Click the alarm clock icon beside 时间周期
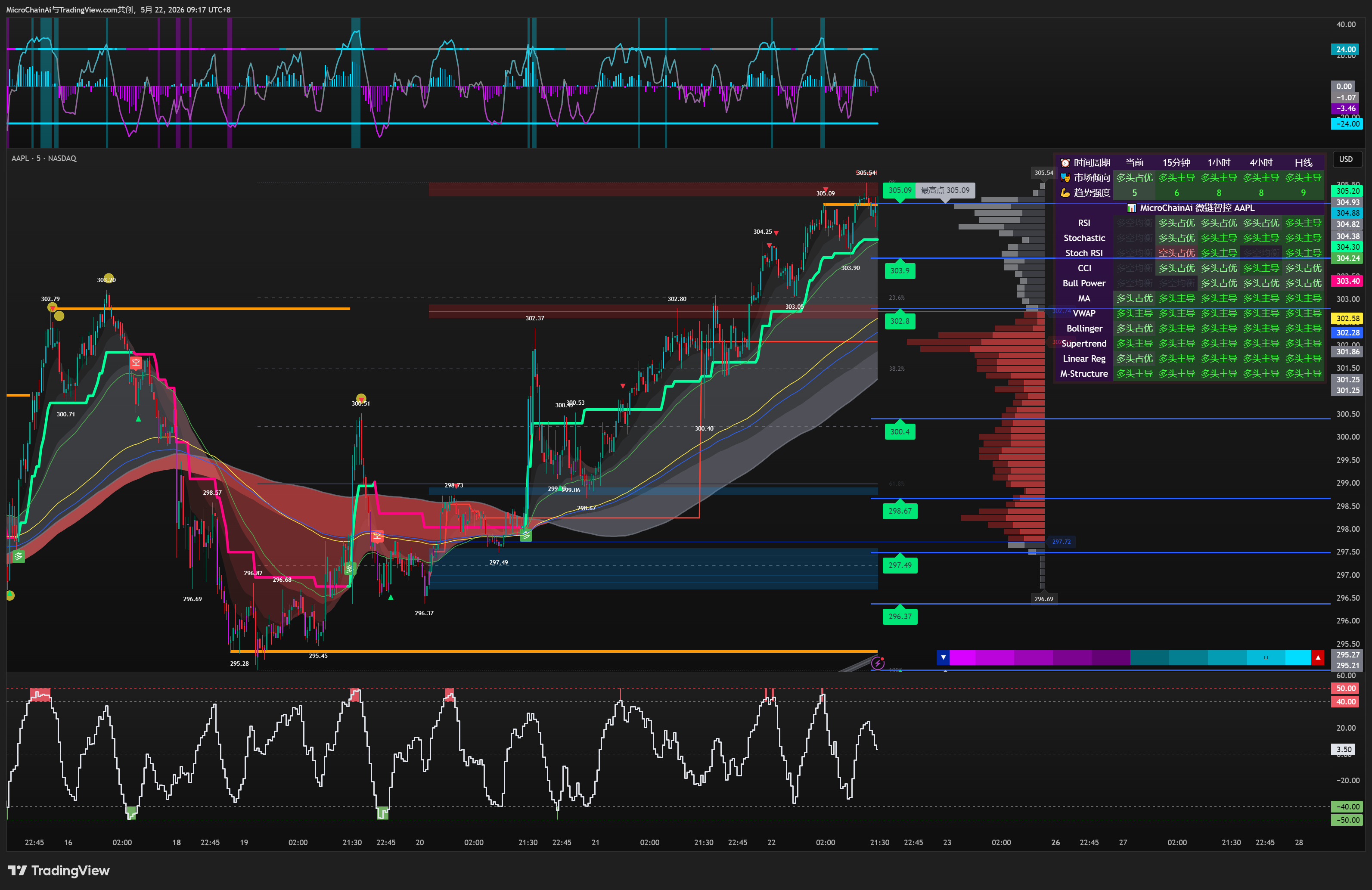The image size is (1372, 890). pos(1065,163)
